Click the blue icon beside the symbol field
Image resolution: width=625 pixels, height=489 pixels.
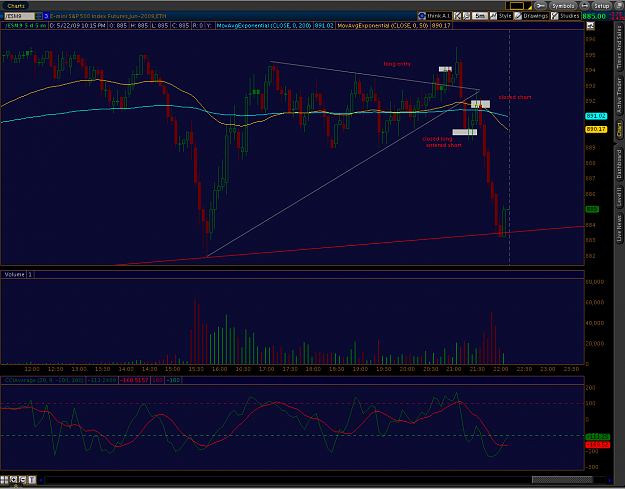click(x=46, y=16)
